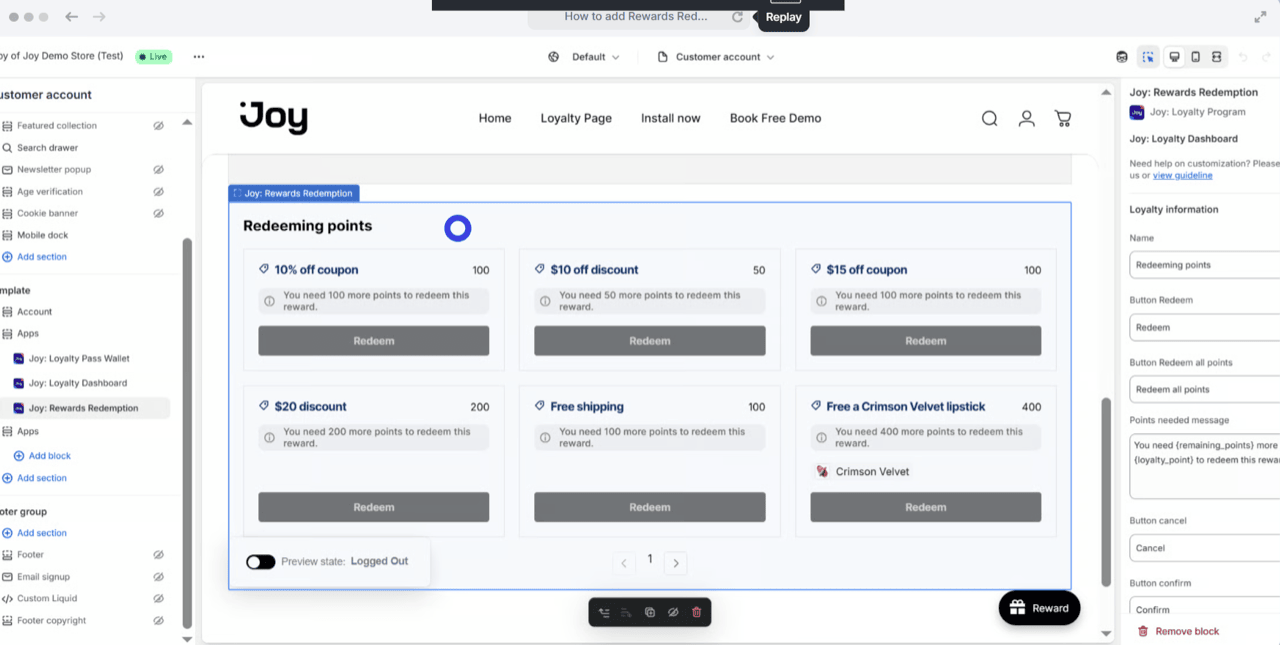Image resolution: width=1280 pixels, height=645 pixels.
Task: Toggle visibility of Footer copyright section
Action: click(x=158, y=621)
